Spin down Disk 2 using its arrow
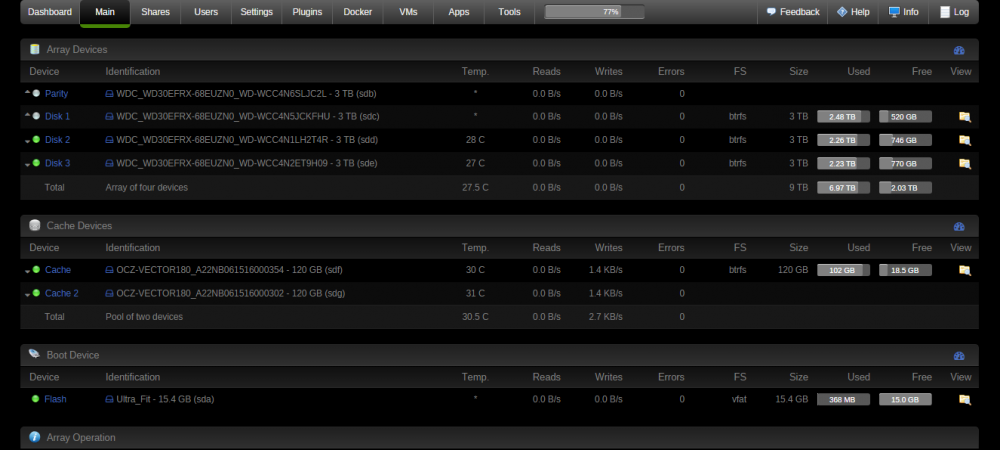The image size is (1000, 450). click(x=27, y=141)
